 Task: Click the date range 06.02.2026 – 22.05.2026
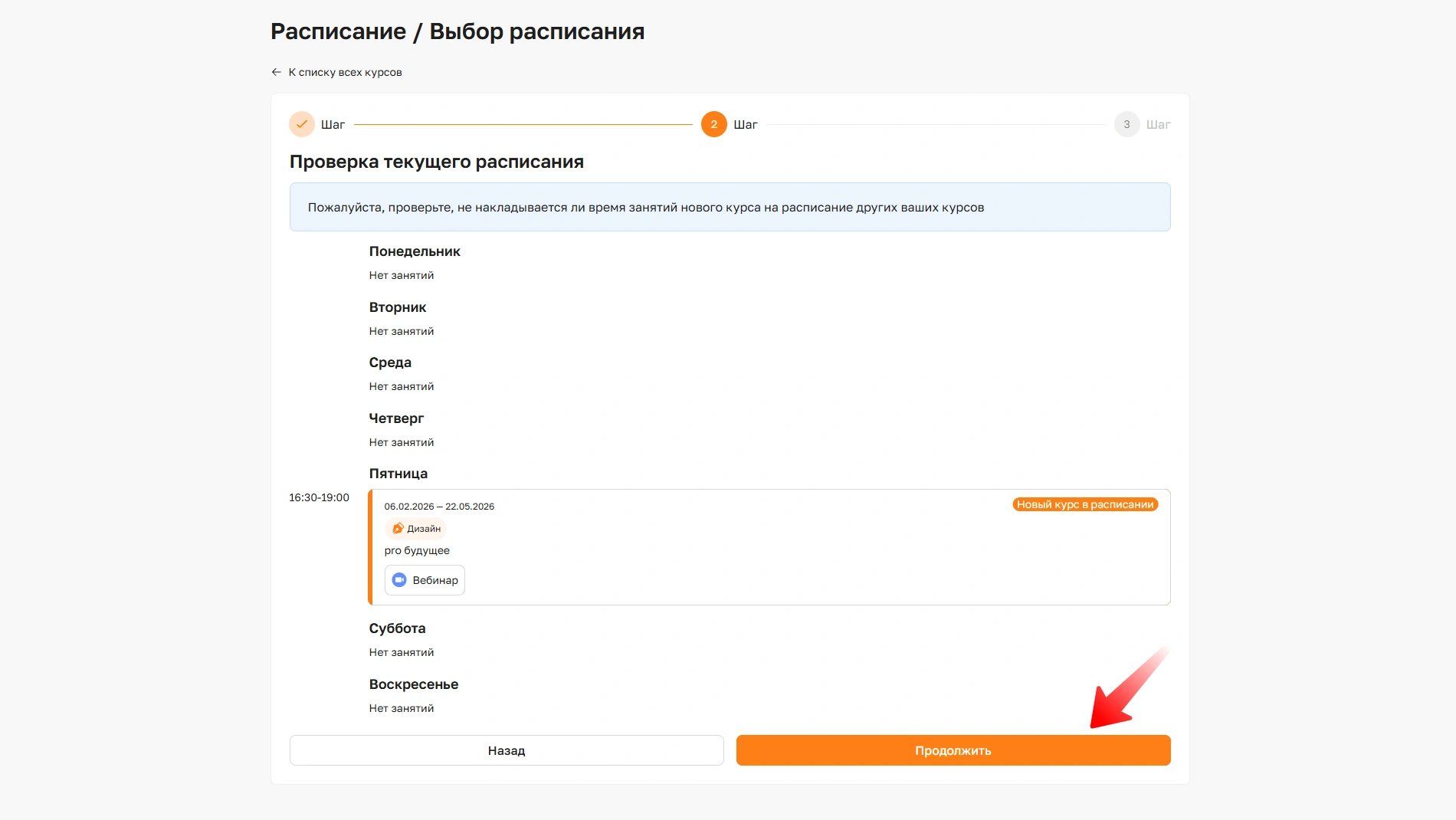(439, 507)
